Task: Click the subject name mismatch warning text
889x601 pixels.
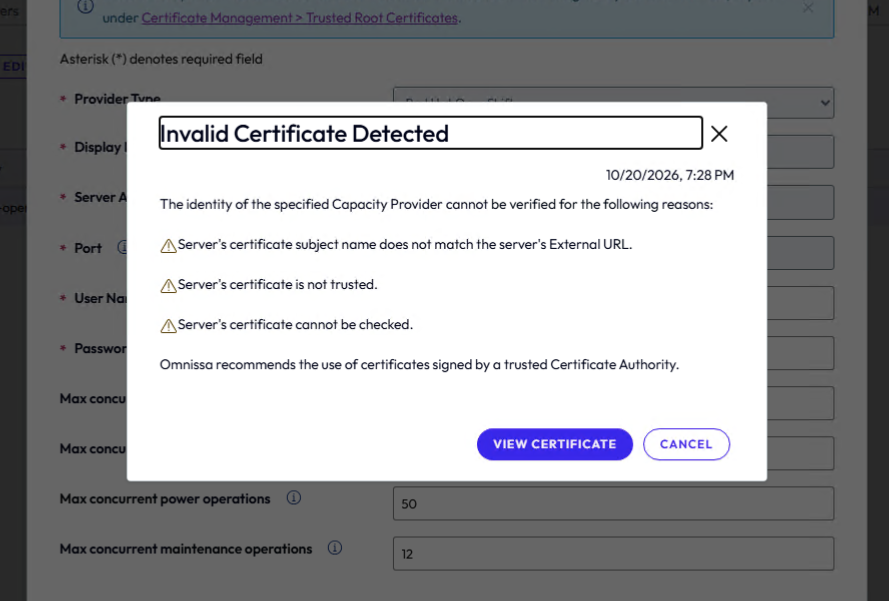Action: pyautogui.click(x=405, y=244)
